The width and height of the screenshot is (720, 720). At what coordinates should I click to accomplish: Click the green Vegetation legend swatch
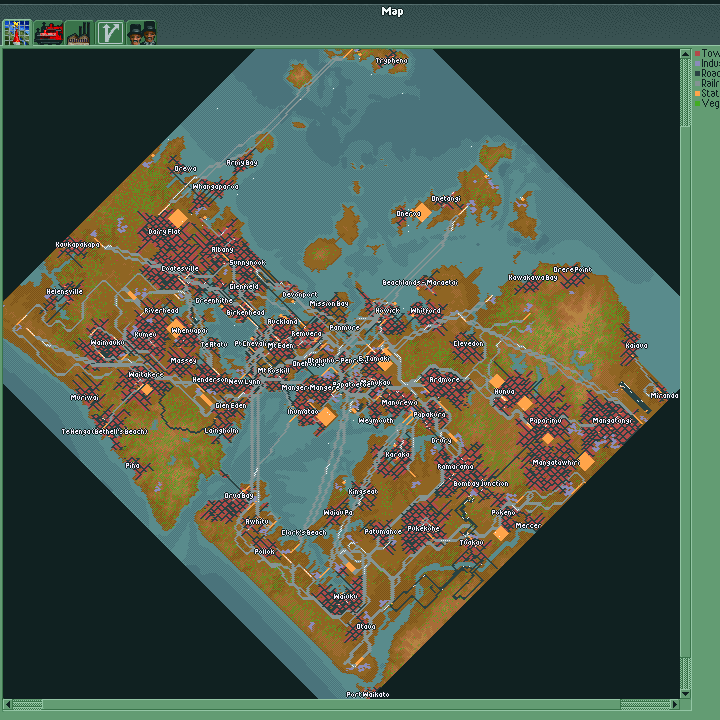(698, 103)
